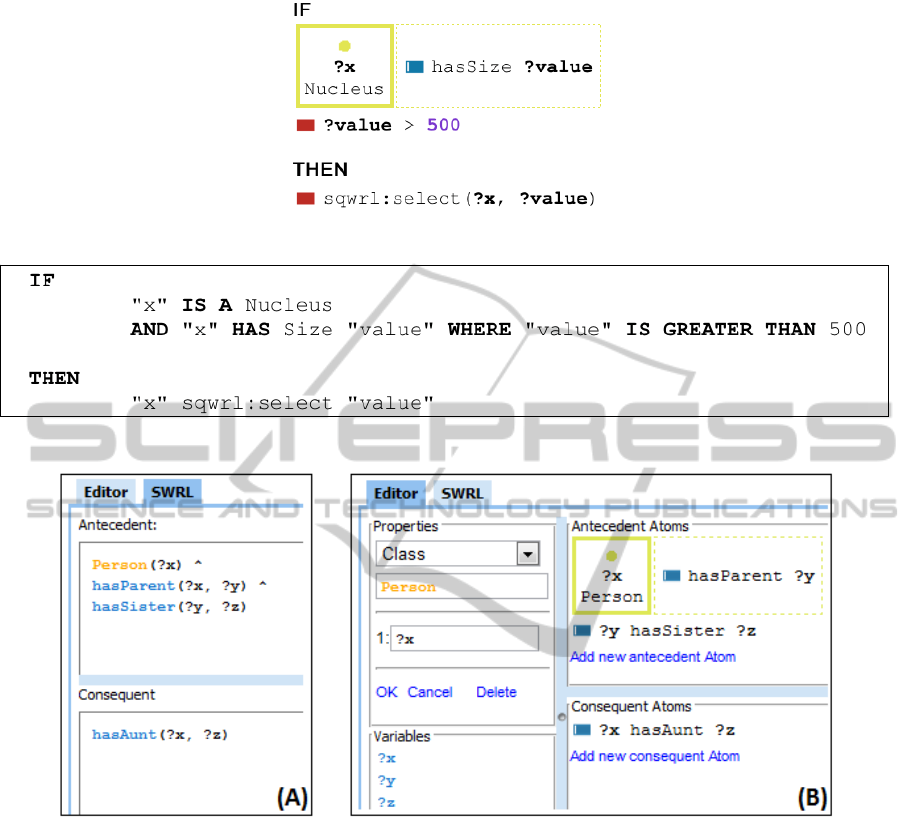914x820 pixels.
Task: Select variable ?y in the Variables list
Action: (x=386, y=781)
